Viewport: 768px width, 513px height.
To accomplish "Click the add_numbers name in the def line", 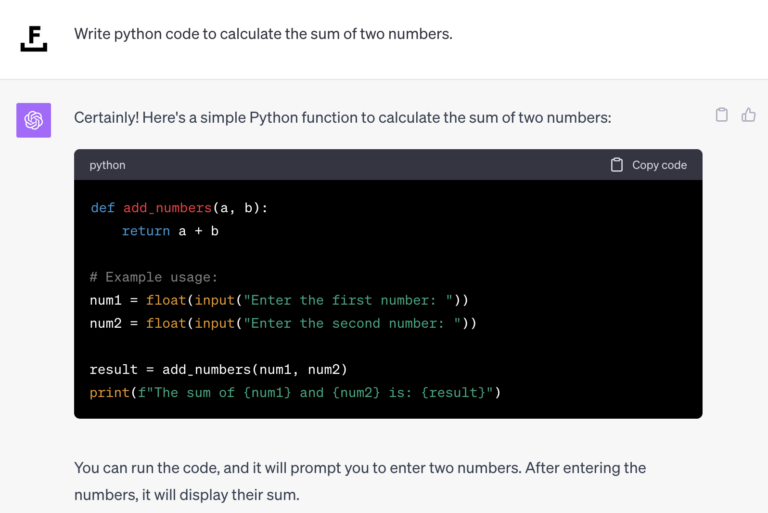I will [x=166, y=208].
